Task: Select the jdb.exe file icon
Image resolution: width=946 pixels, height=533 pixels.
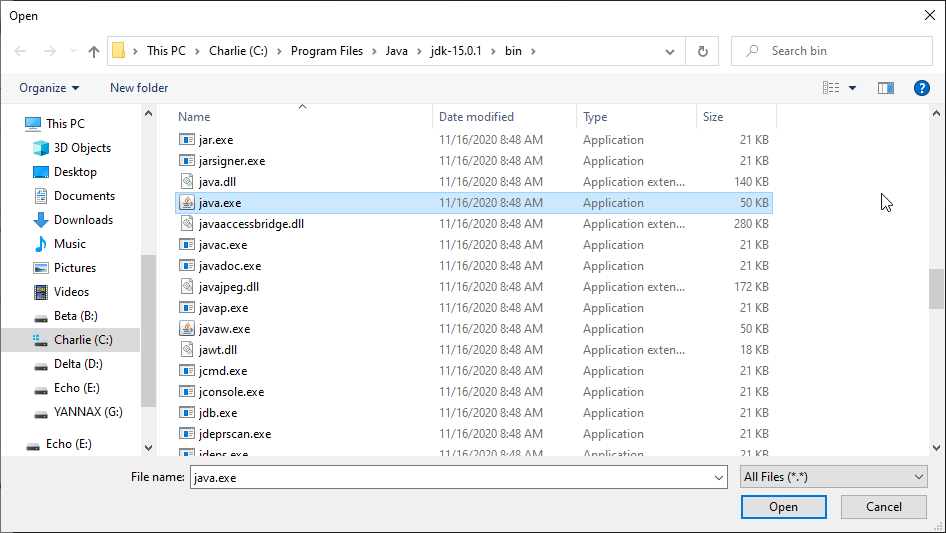Action: tap(187, 413)
